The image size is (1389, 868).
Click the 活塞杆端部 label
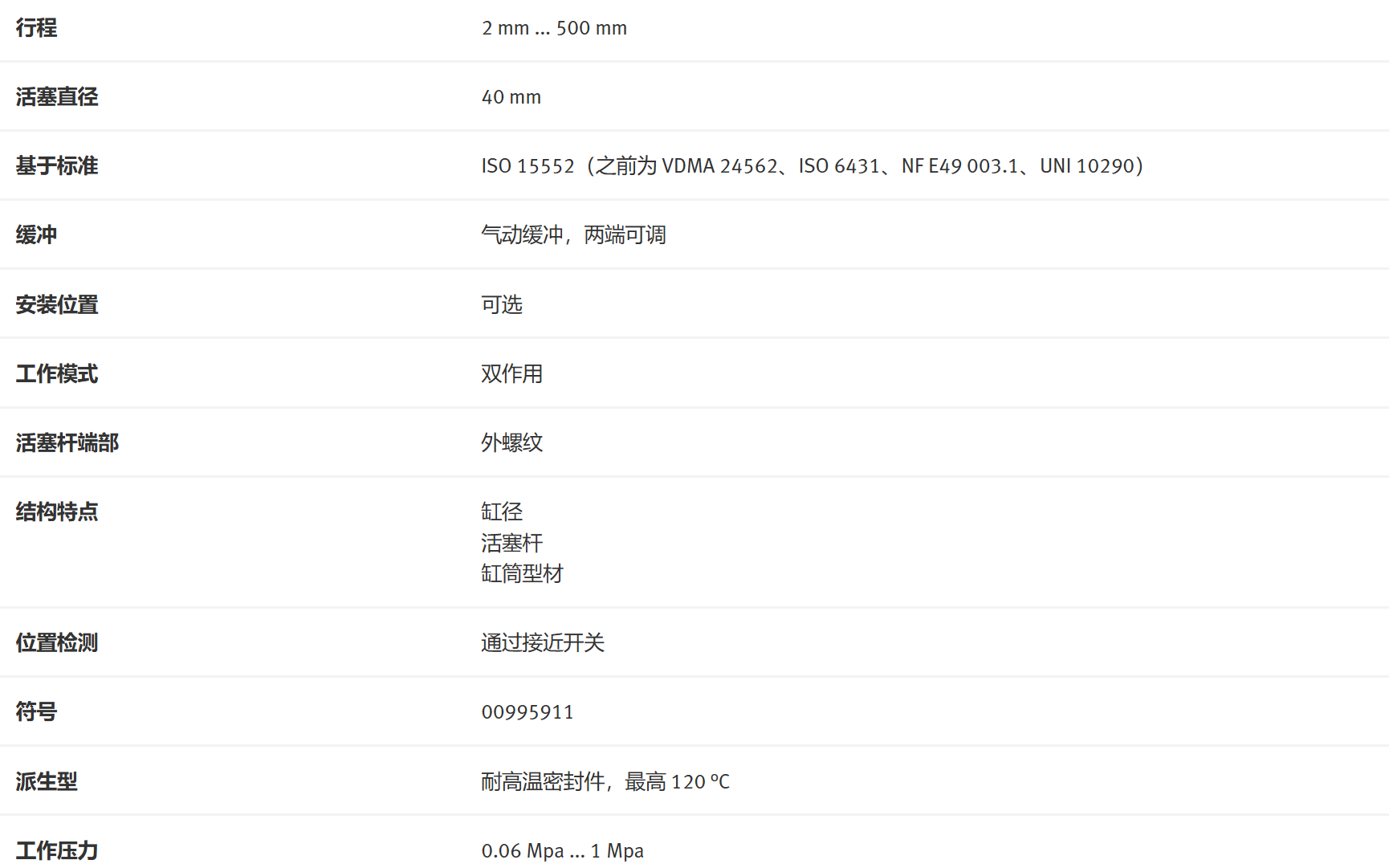pos(67,443)
